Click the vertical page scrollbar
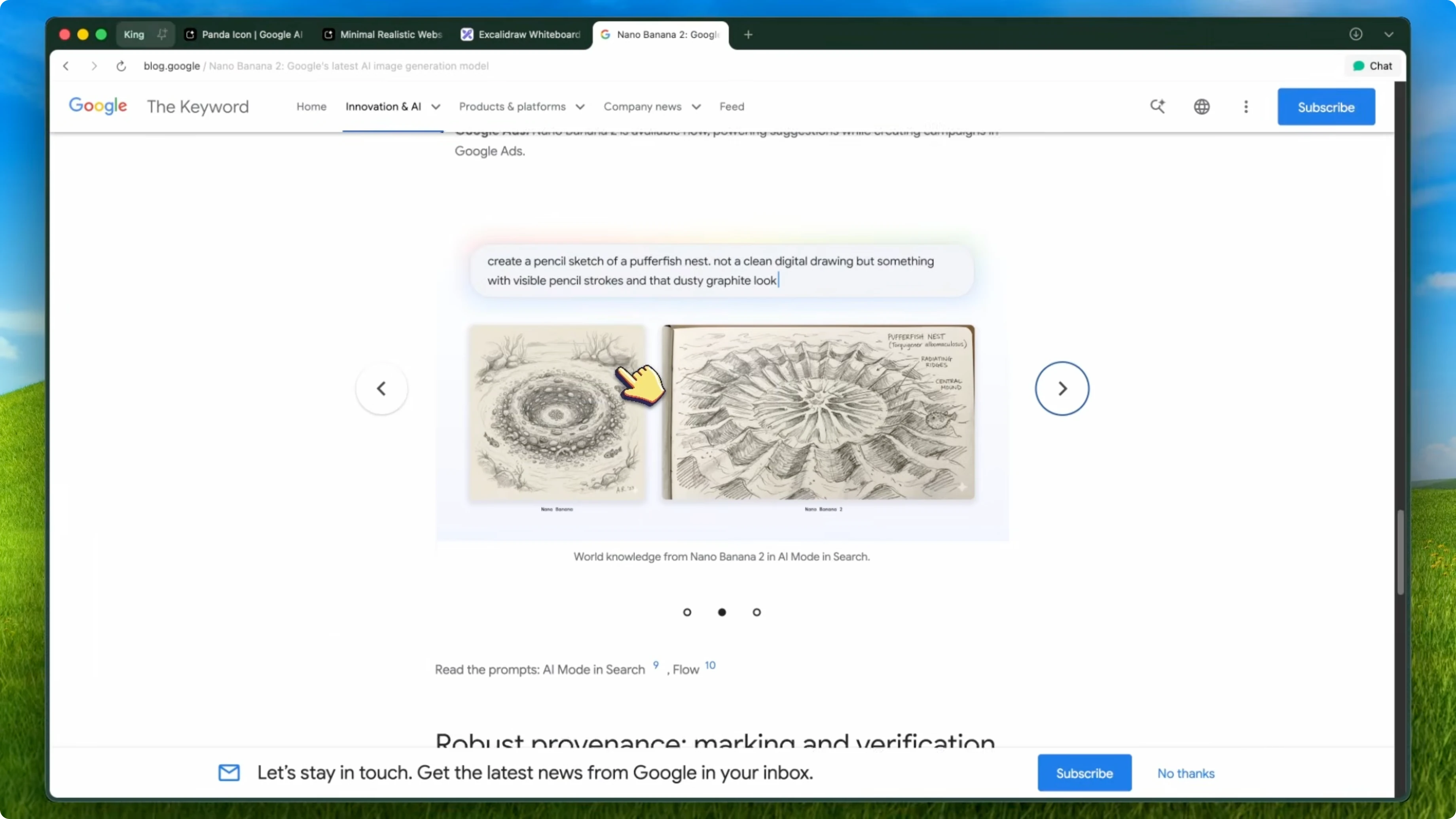 pyautogui.click(x=1401, y=551)
